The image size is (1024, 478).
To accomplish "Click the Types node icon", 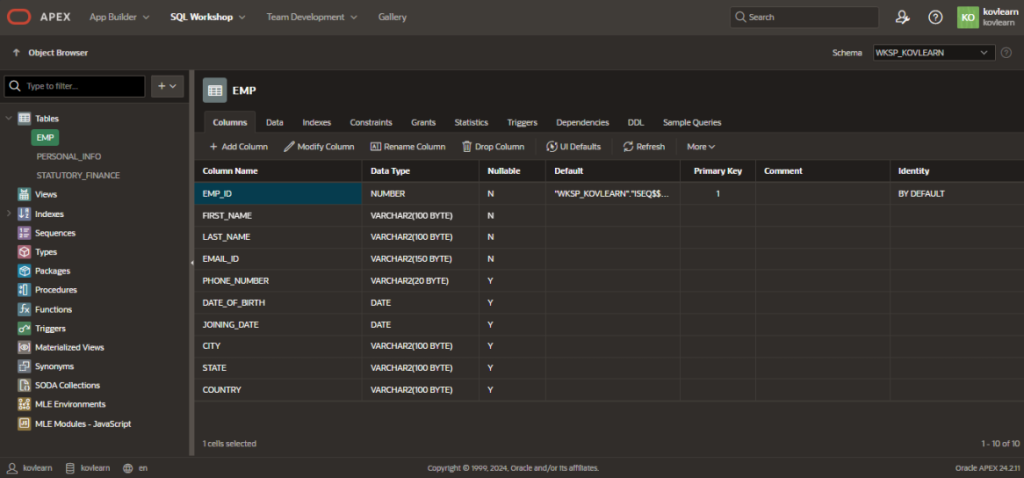I will [24, 251].
